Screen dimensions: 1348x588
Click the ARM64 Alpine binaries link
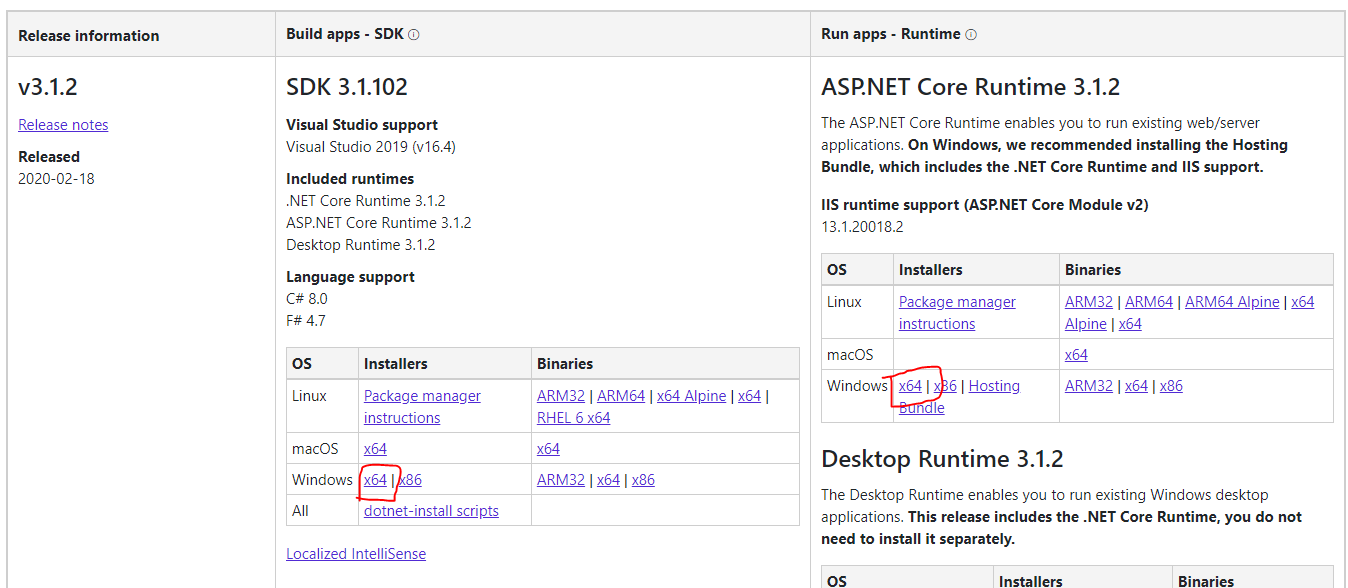pos(1232,302)
